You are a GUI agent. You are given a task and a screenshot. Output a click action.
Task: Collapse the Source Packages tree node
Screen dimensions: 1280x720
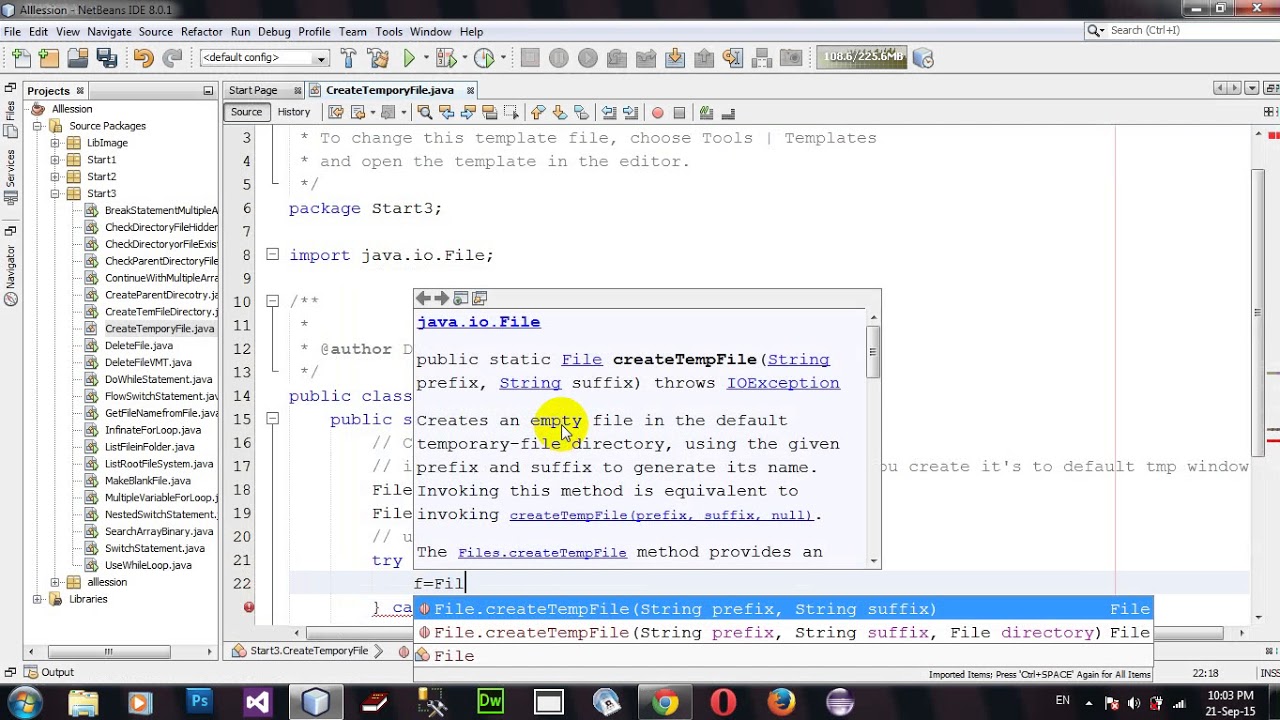(x=37, y=126)
